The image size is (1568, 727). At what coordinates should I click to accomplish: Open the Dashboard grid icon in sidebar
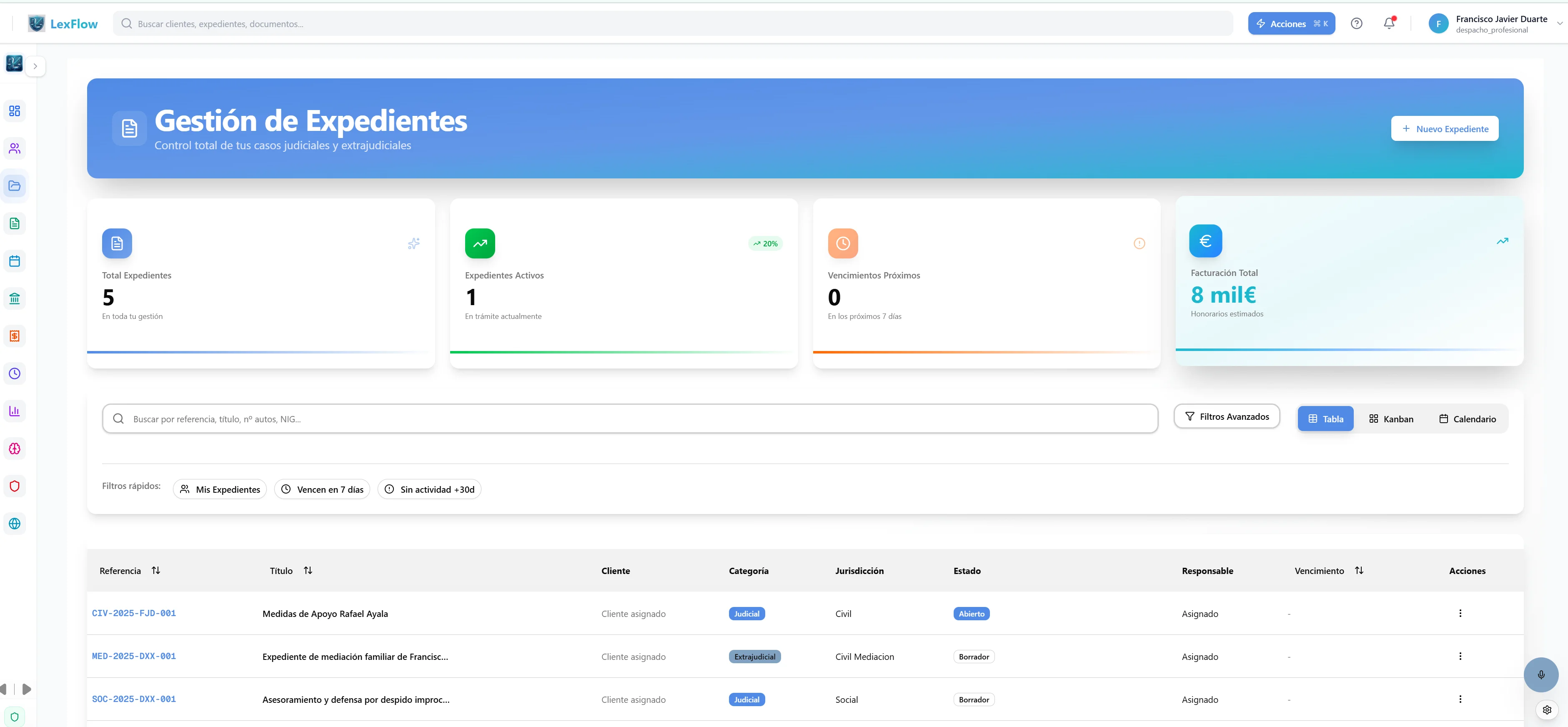[x=15, y=111]
